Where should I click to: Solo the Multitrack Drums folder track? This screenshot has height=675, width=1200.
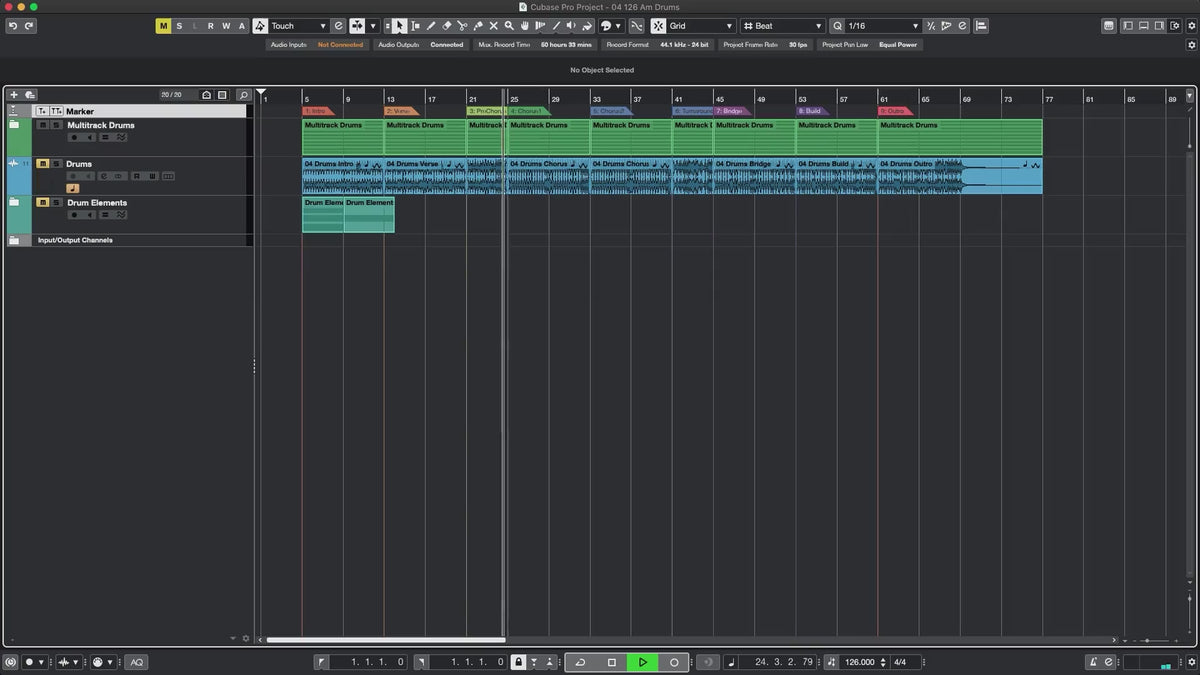click(56, 126)
